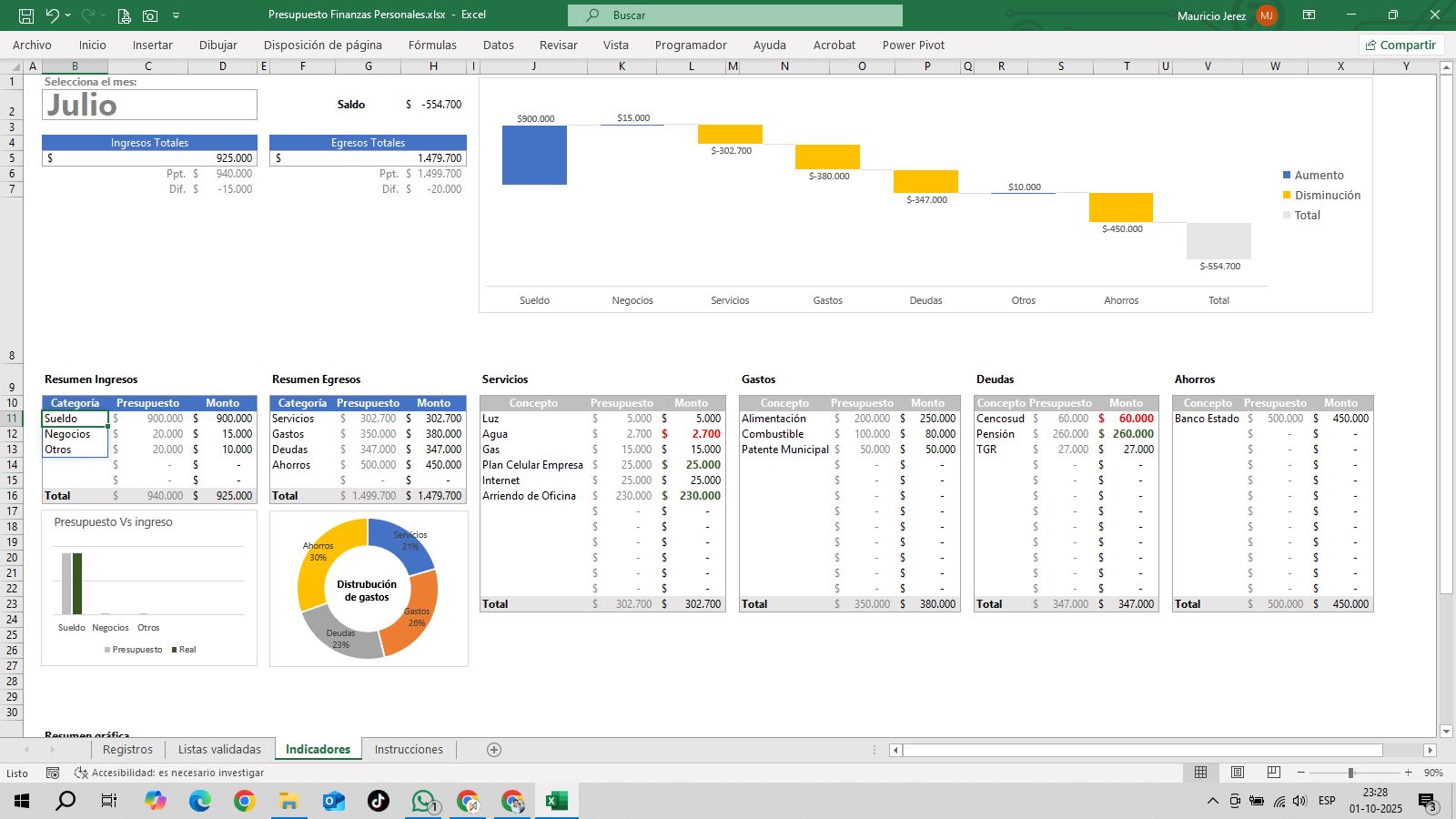The width and height of the screenshot is (1456, 819).
Task: Click the Undo arrow icon
Action: pos(53,15)
